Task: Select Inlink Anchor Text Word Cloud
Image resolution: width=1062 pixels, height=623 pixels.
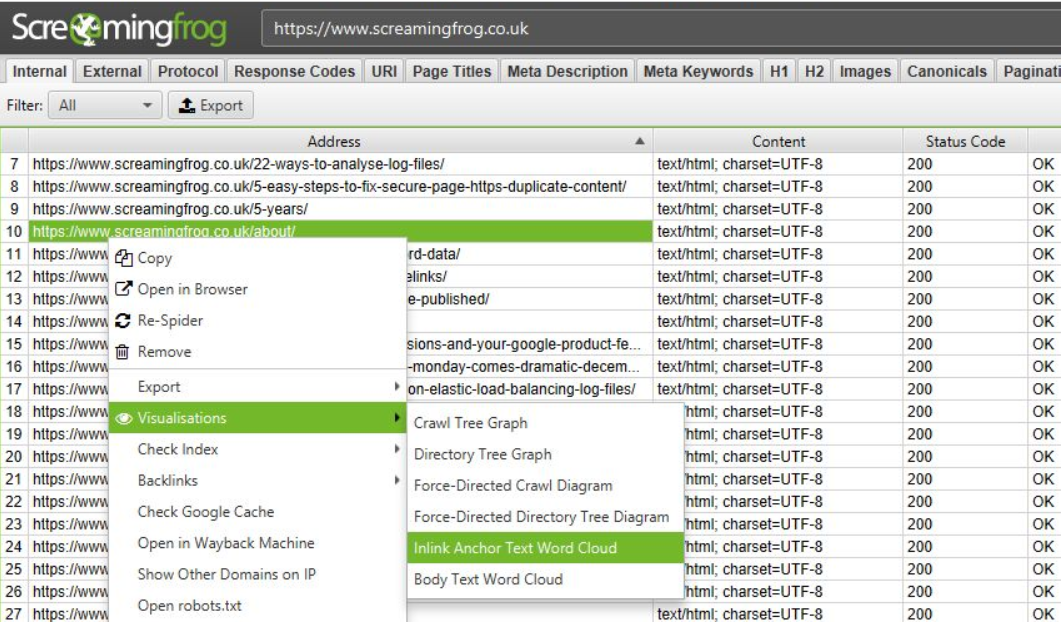Action: 545,548
